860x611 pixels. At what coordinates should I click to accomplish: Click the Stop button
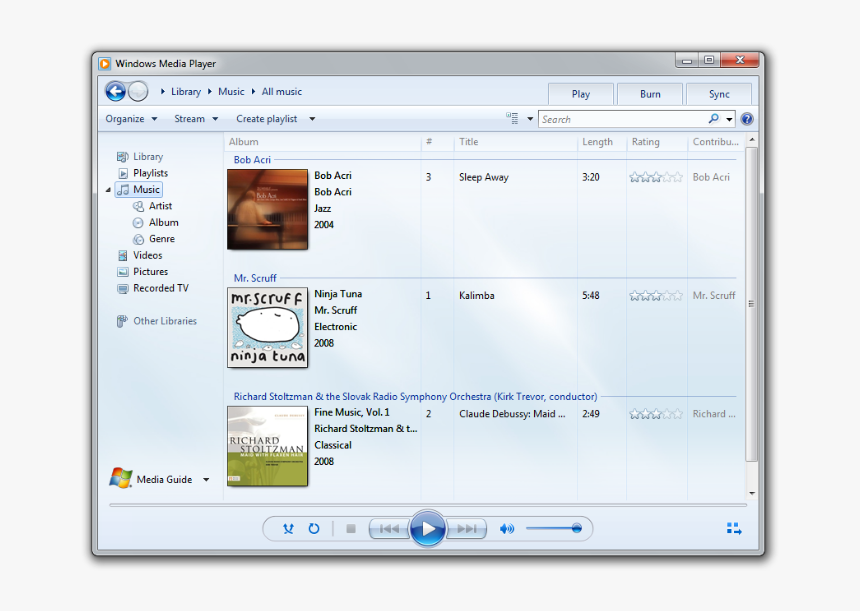[351, 529]
